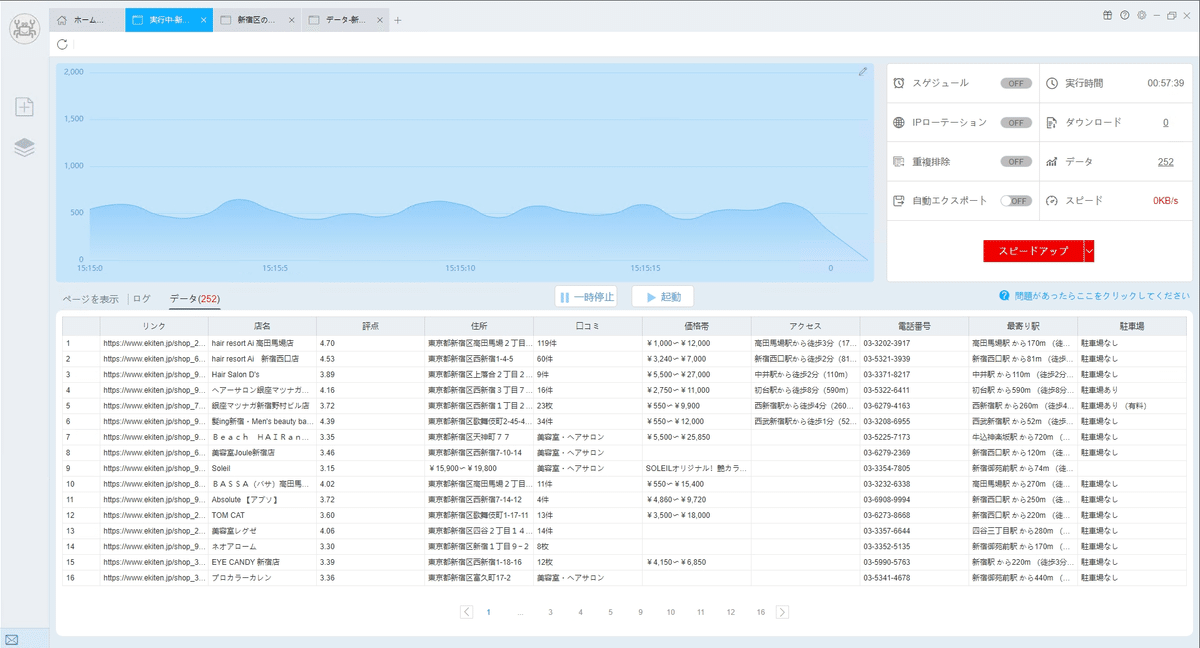Open the help question mark icon
Image resolution: width=1200 pixels, height=648 pixels.
pyautogui.click(x=1124, y=15)
